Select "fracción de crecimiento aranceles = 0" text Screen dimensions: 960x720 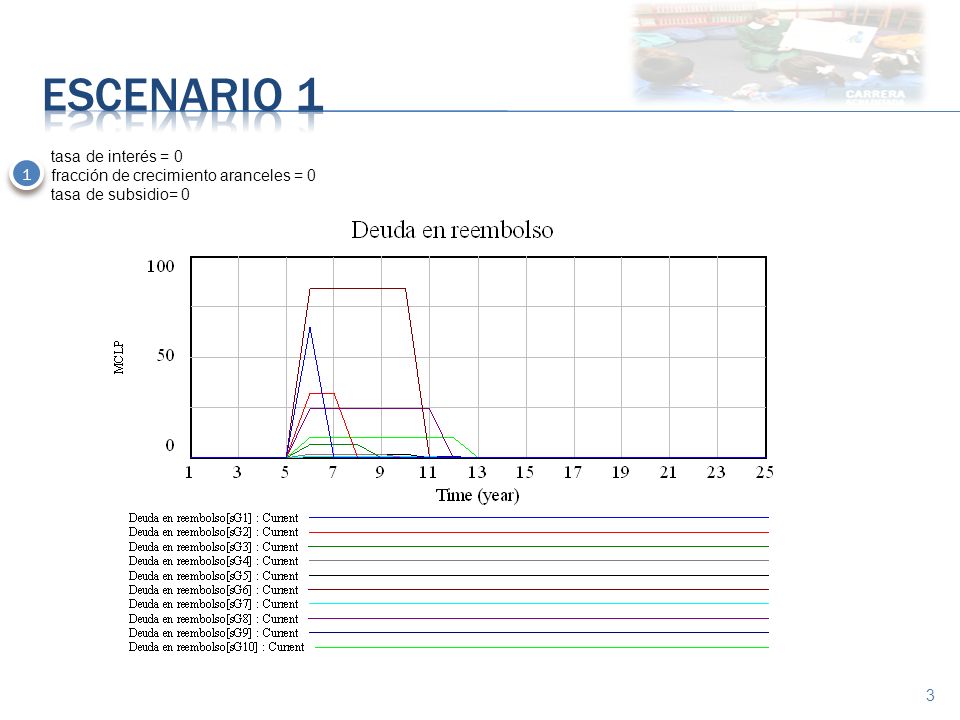tap(183, 176)
